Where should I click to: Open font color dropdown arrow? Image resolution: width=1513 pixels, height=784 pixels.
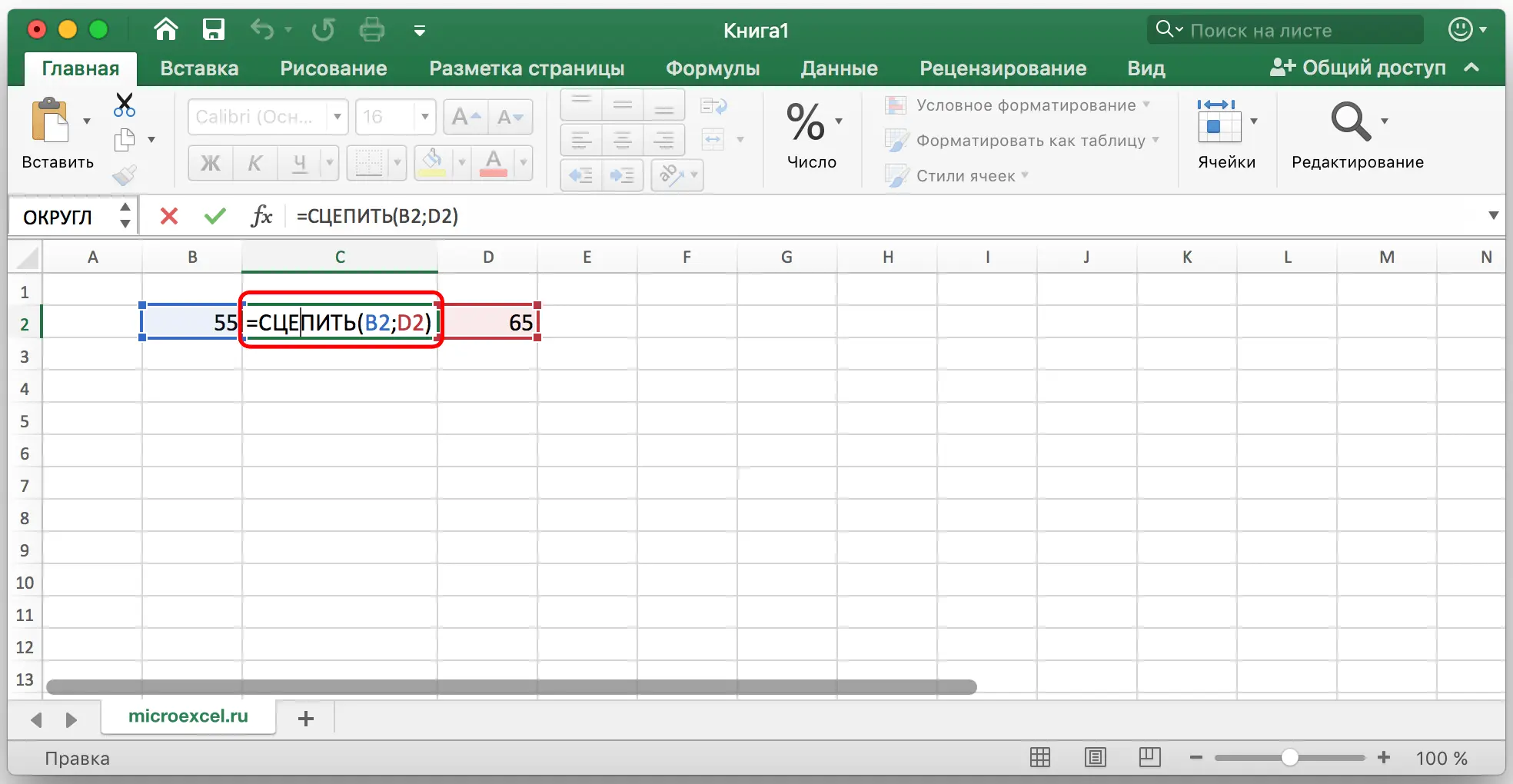pos(524,163)
